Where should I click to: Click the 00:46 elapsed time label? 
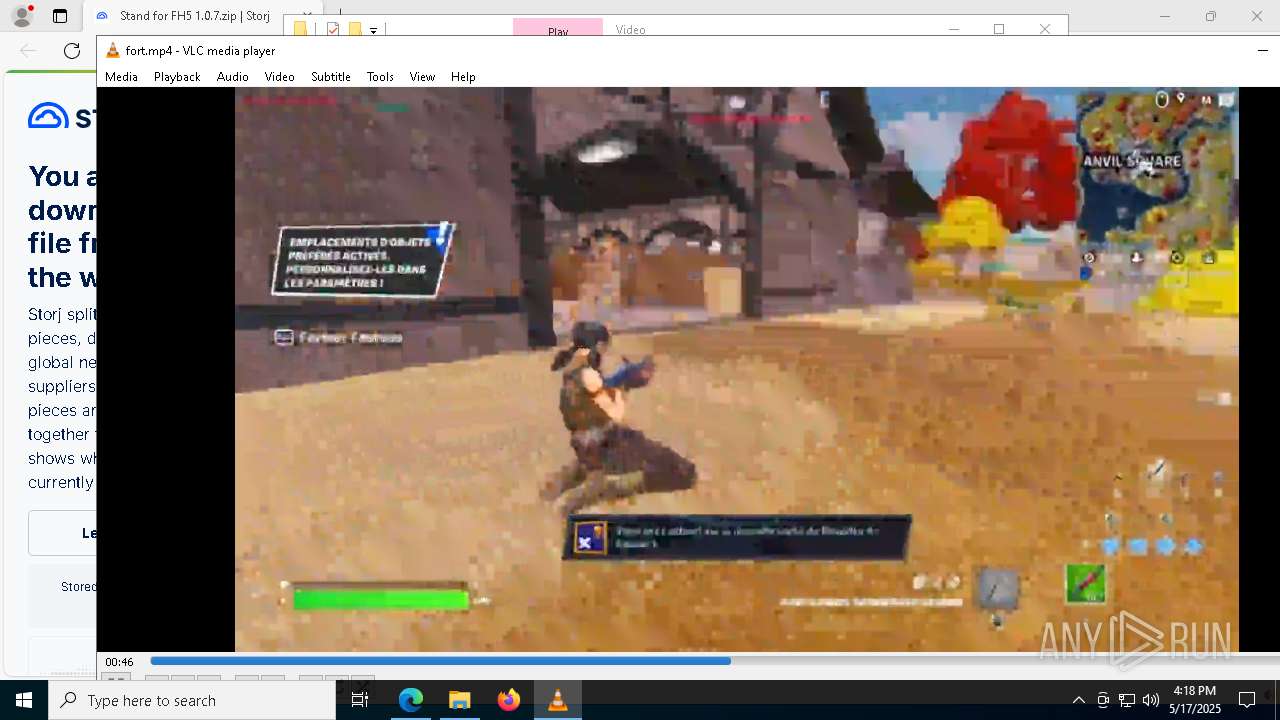tap(120, 662)
